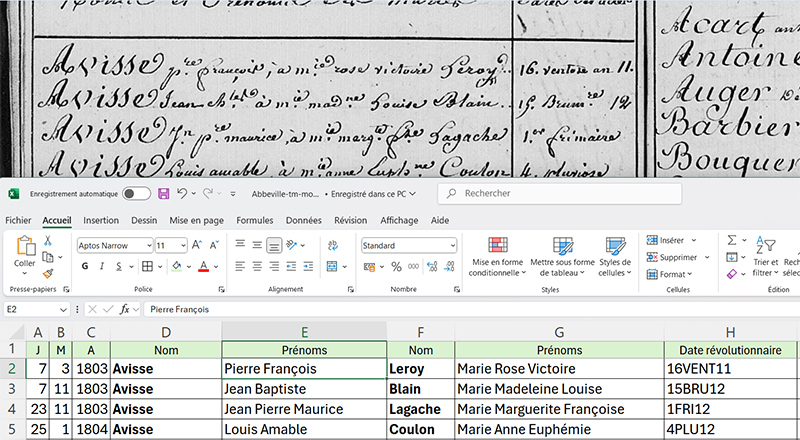Open the Aptos Narrow font dropdown

(149, 246)
